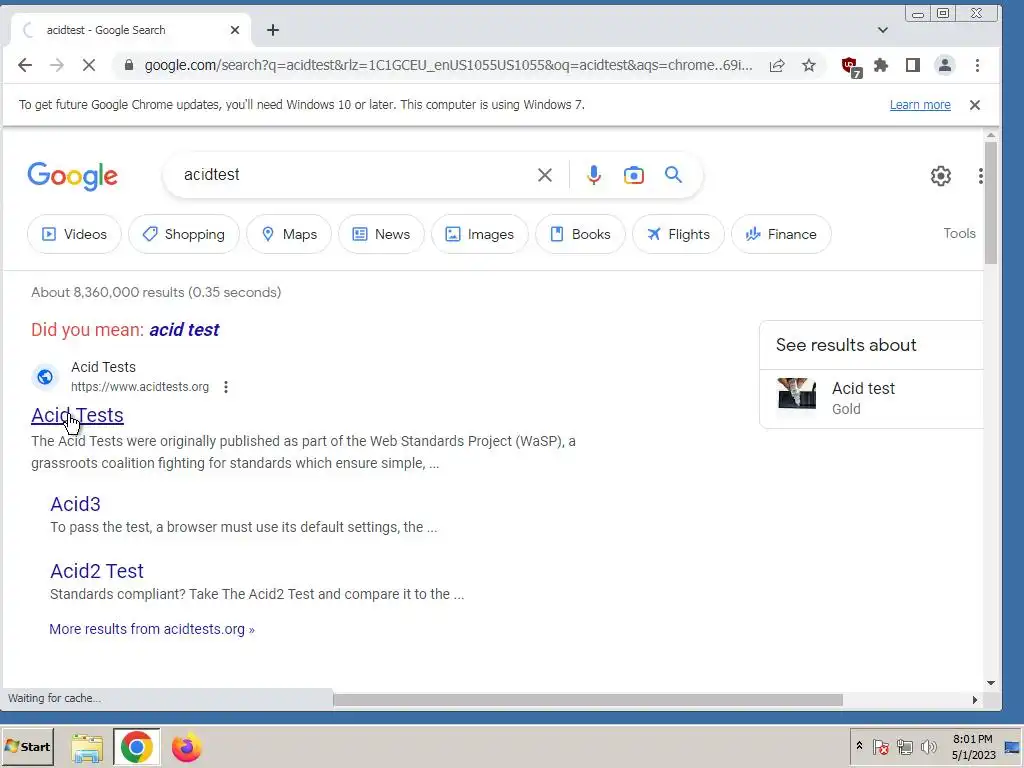Submit search with magnifier icon
The image size is (1024, 768).
673,174
